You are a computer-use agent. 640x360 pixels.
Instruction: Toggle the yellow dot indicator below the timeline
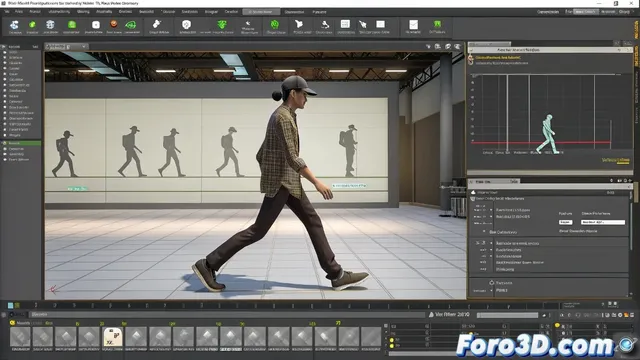click(557, 325)
